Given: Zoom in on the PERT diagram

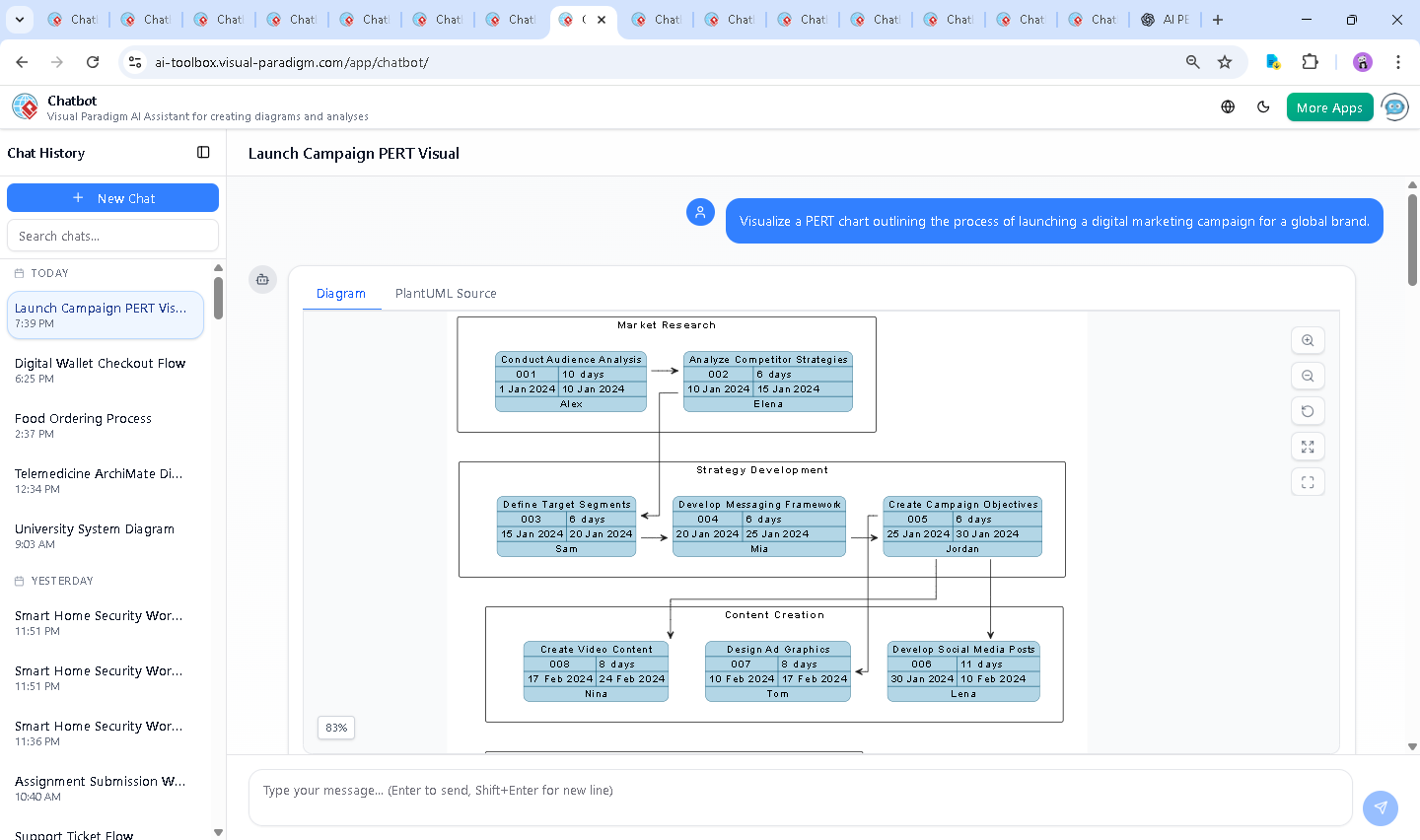Looking at the screenshot, I should tap(1308, 340).
